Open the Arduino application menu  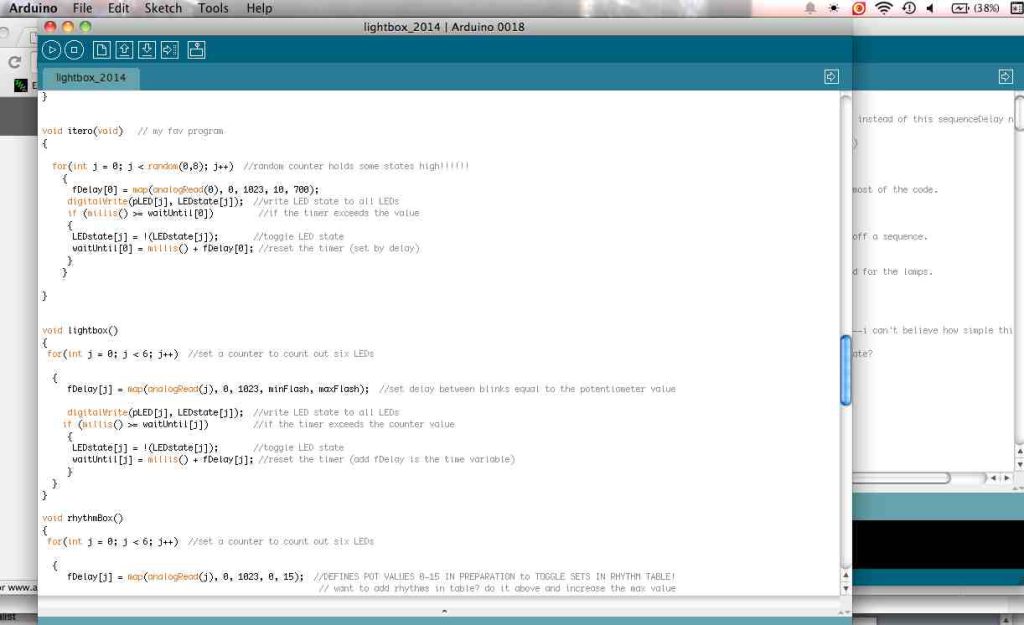[x=33, y=8]
